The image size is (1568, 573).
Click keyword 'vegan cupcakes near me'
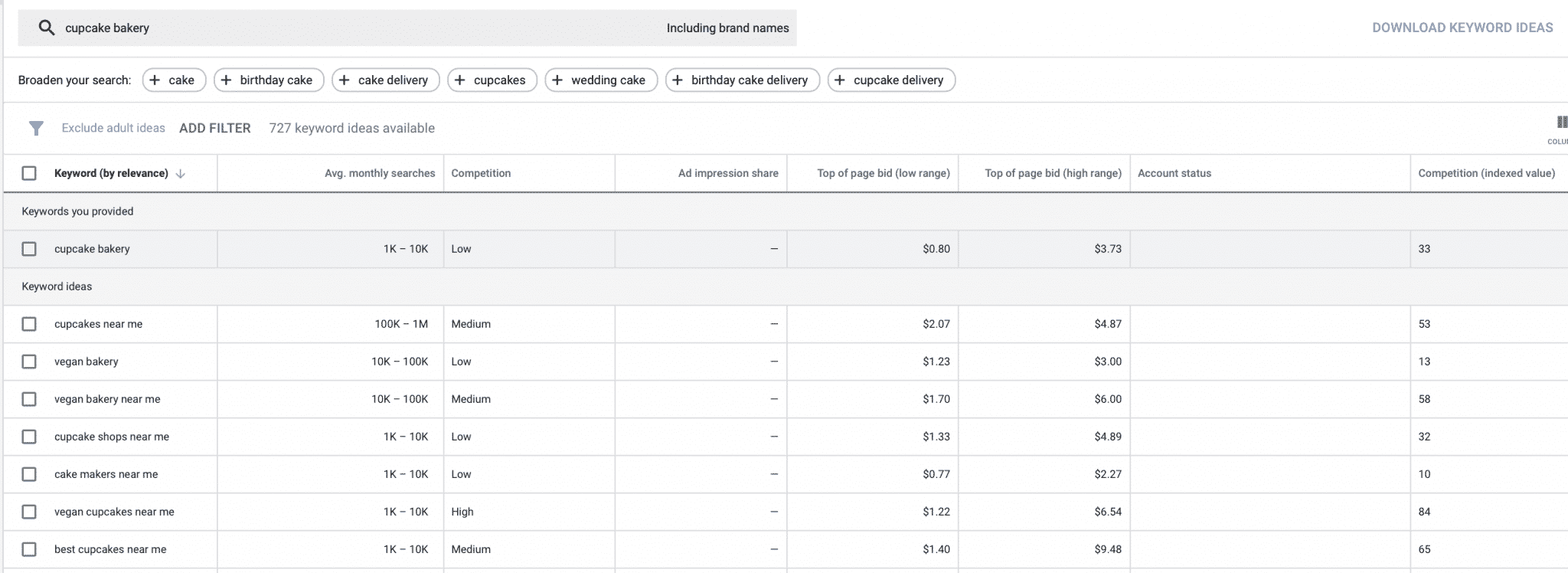pos(114,512)
